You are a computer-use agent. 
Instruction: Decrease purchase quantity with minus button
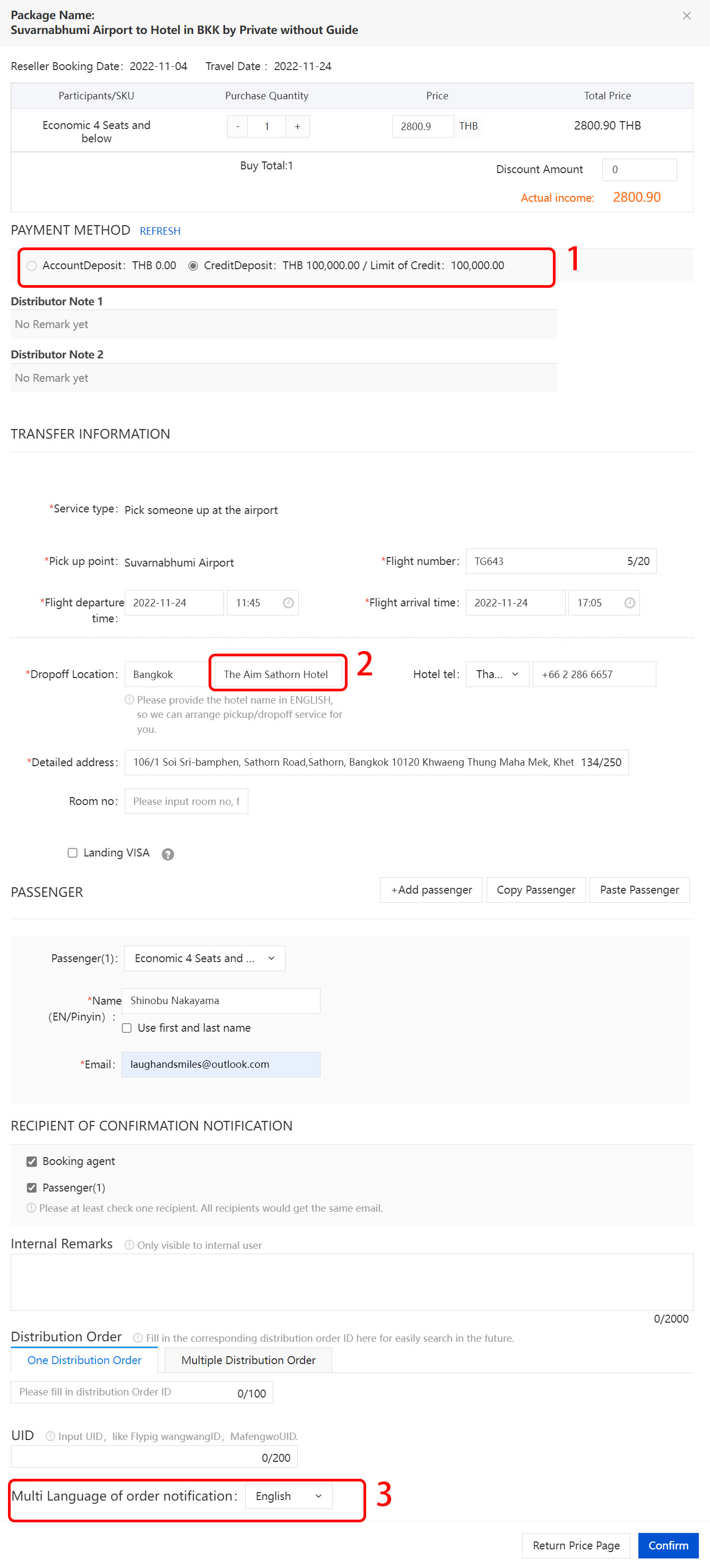(237, 126)
